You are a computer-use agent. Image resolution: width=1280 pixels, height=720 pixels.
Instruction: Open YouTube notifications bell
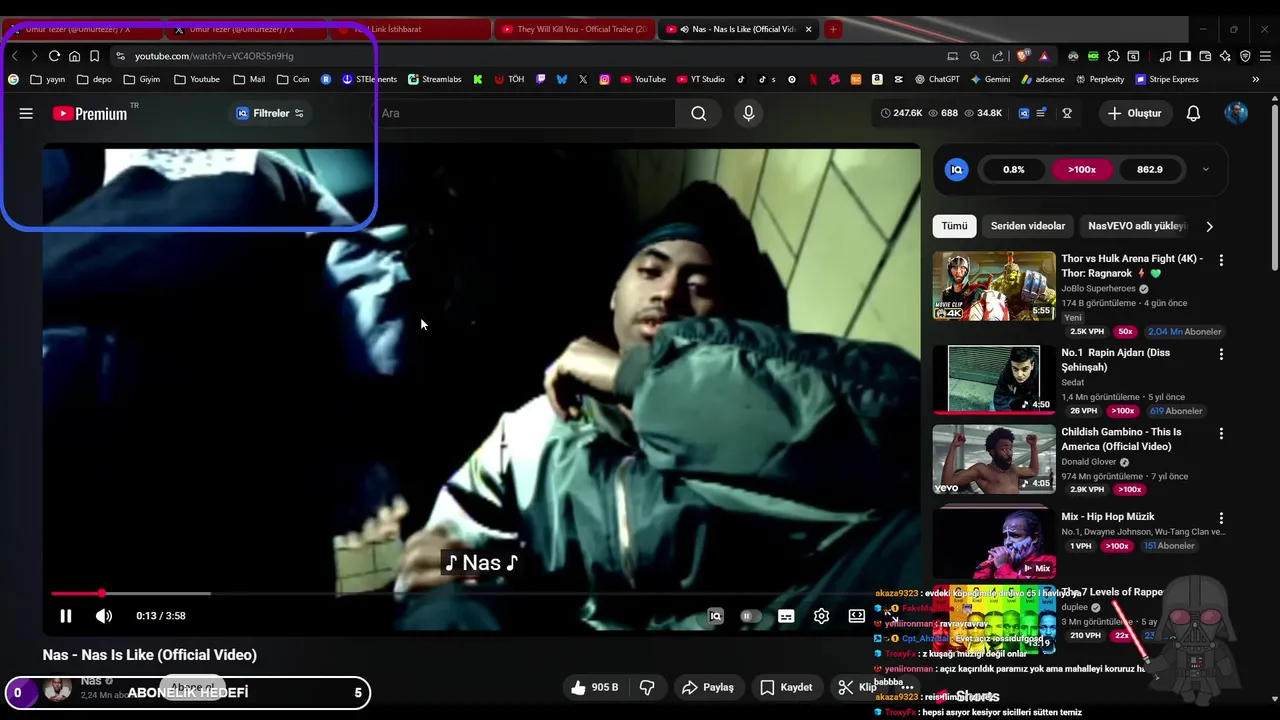coord(1193,113)
